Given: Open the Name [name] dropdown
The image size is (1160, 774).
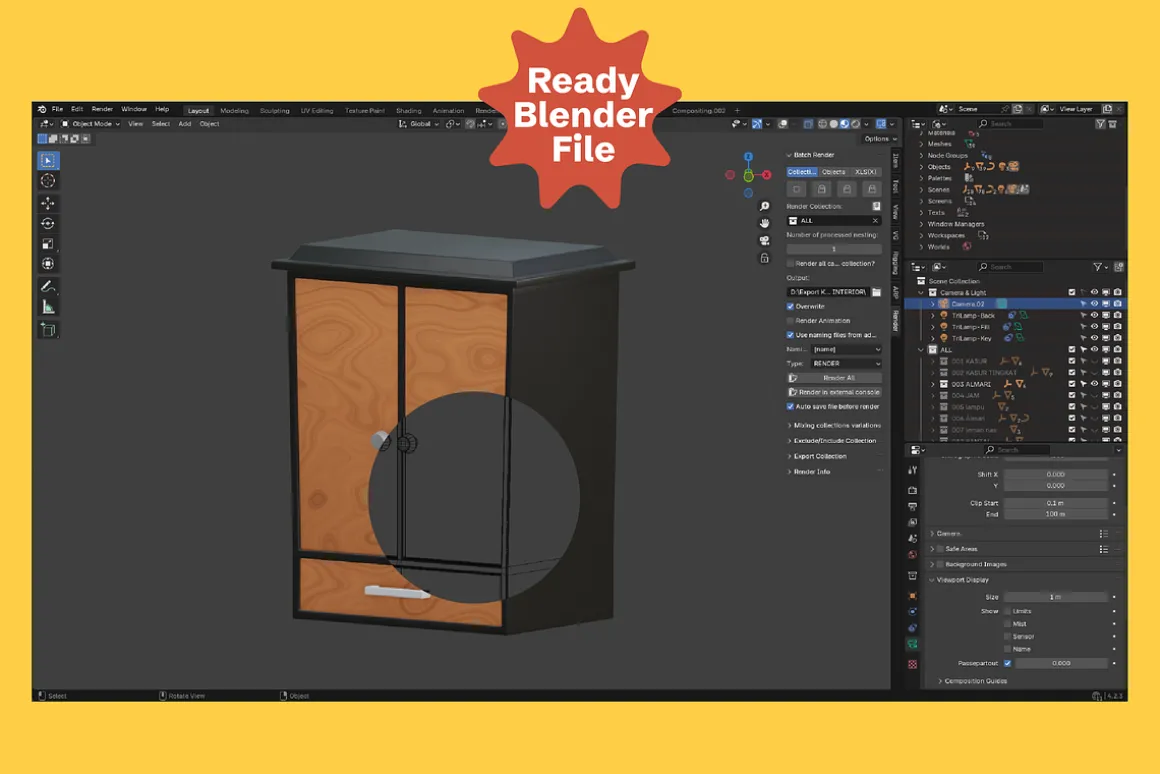Looking at the screenshot, I should tap(846, 349).
